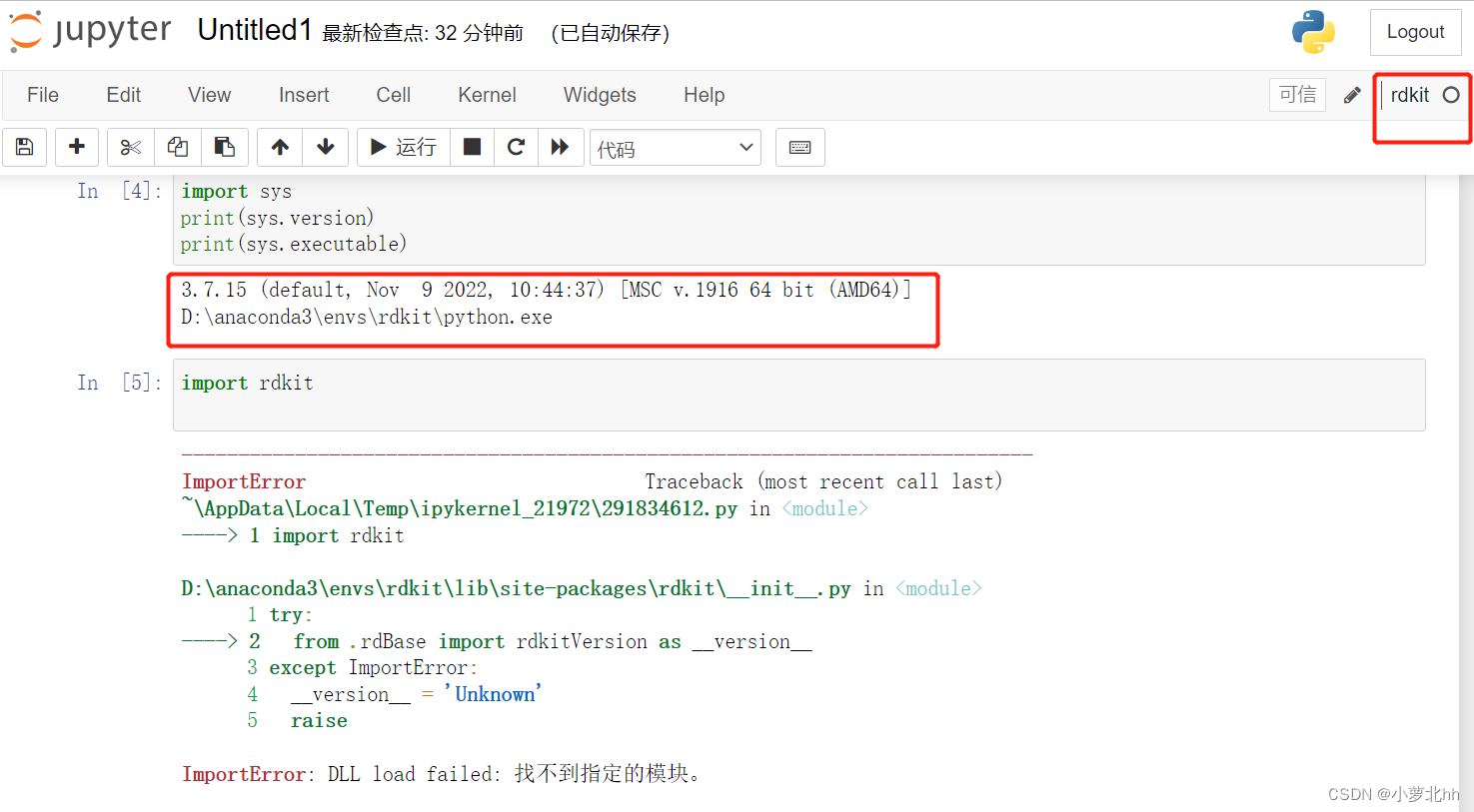This screenshot has width=1474, height=812.
Task: Log out using the Logout button
Action: pyautogui.click(x=1415, y=31)
